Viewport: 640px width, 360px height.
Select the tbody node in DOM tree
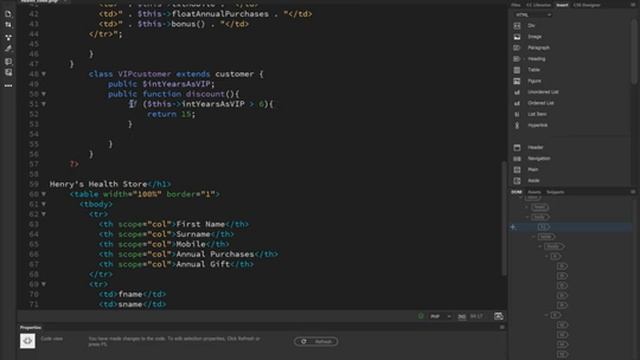[x=554, y=247]
